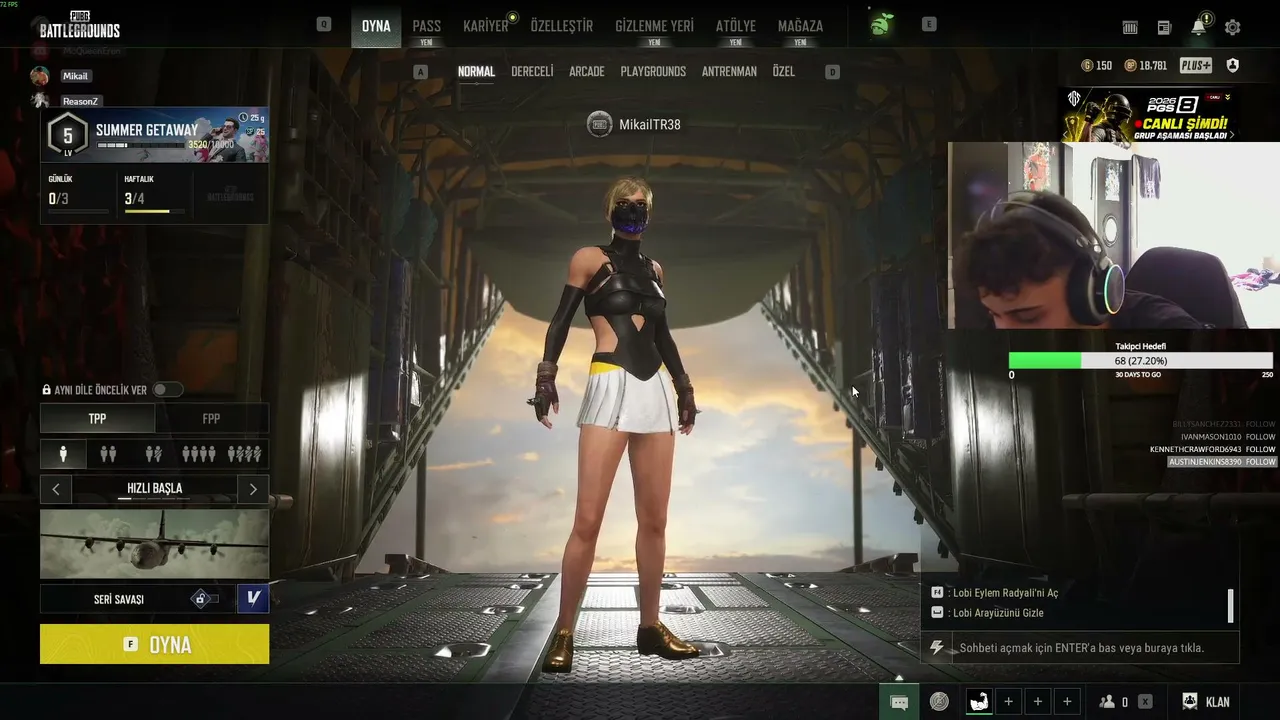Click the HAFTALIK 3/4 mission progress
This screenshot has width=1280, height=720.
(x=155, y=194)
